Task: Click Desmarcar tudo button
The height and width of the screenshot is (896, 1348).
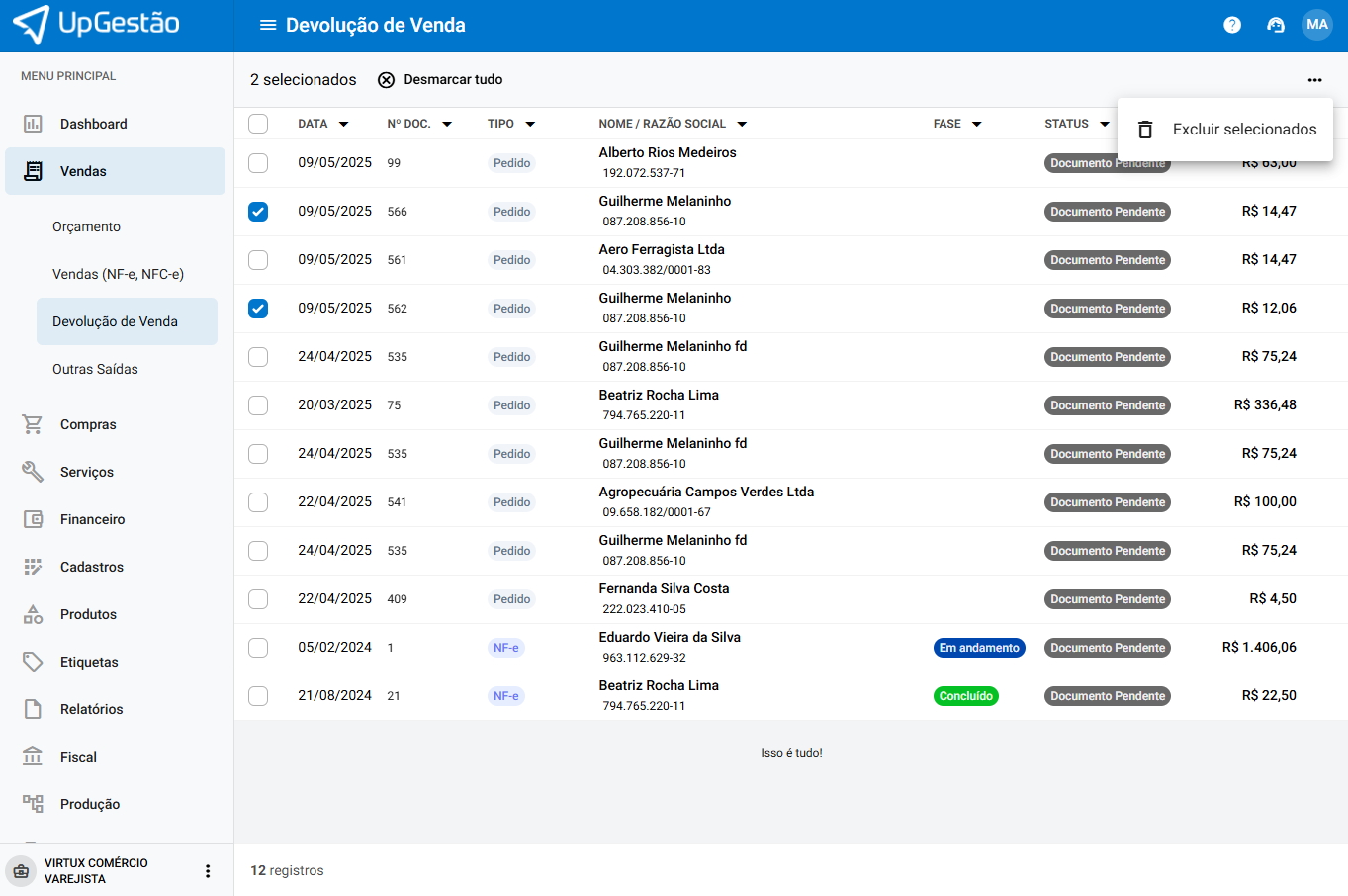Action: (x=440, y=80)
